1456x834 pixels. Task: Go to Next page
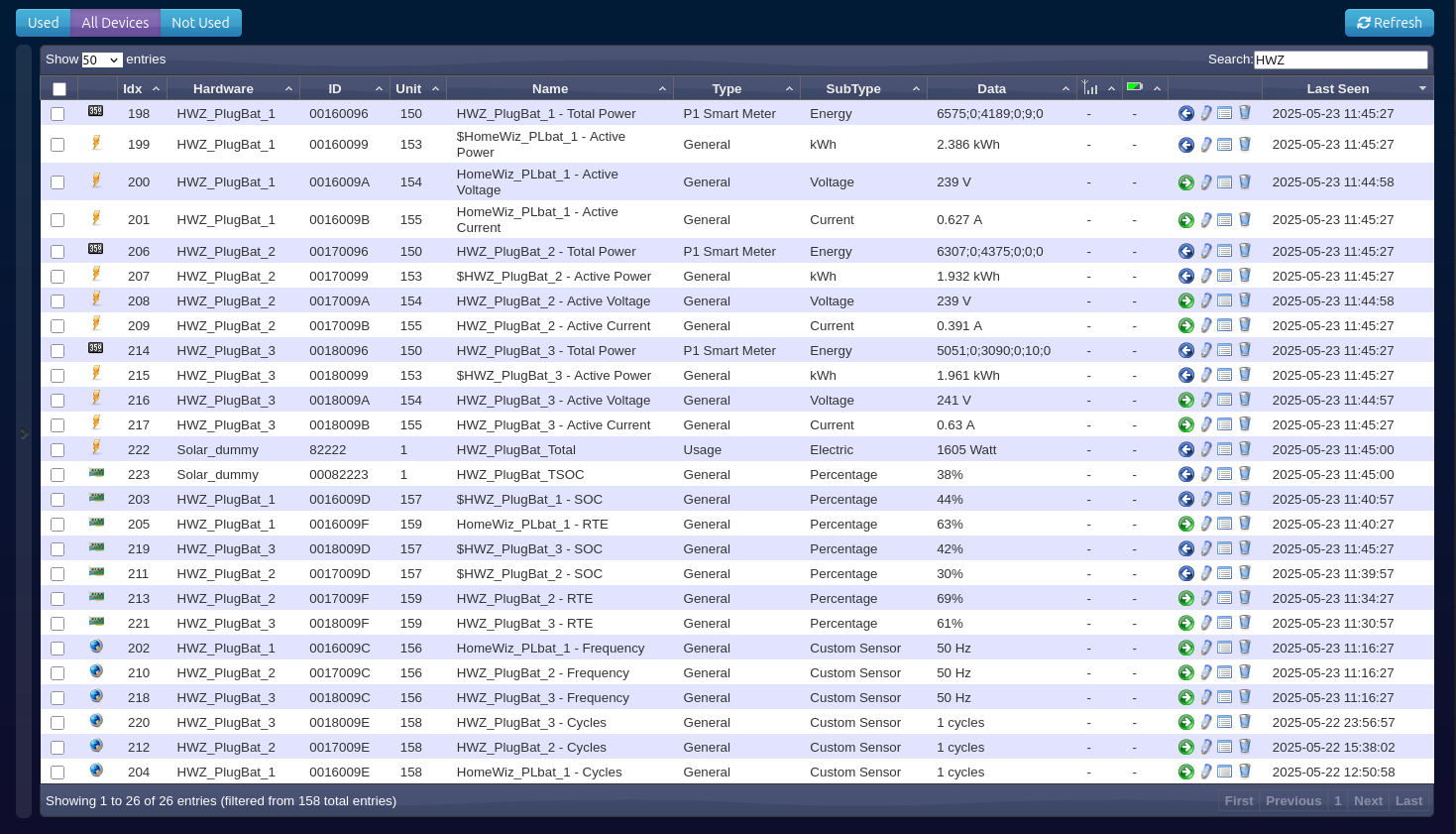click(x=1368, y=801)
